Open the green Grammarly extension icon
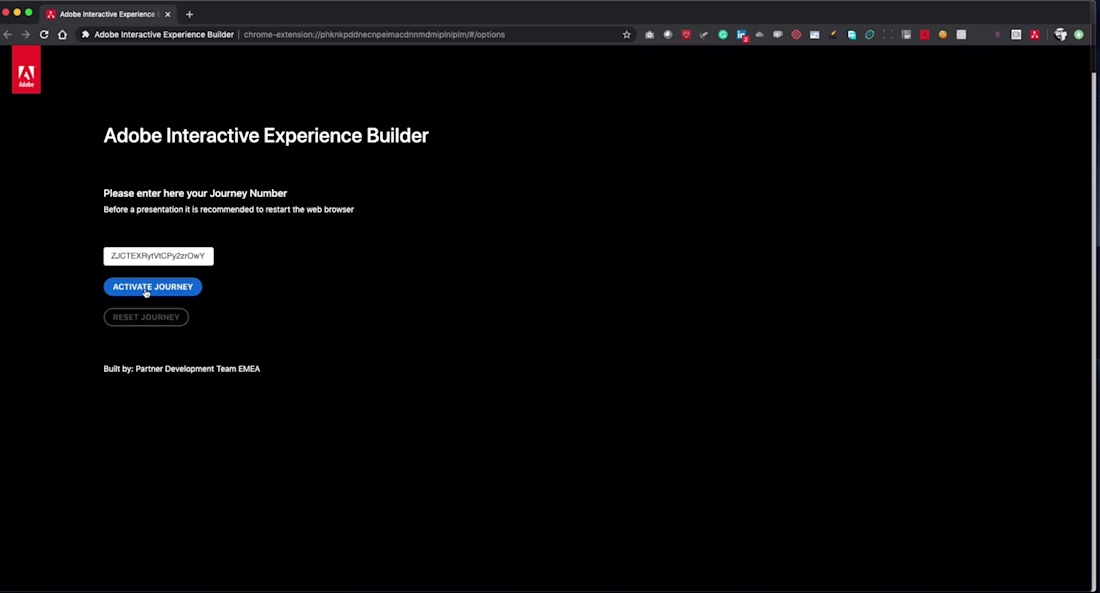 tap(723, 34)
